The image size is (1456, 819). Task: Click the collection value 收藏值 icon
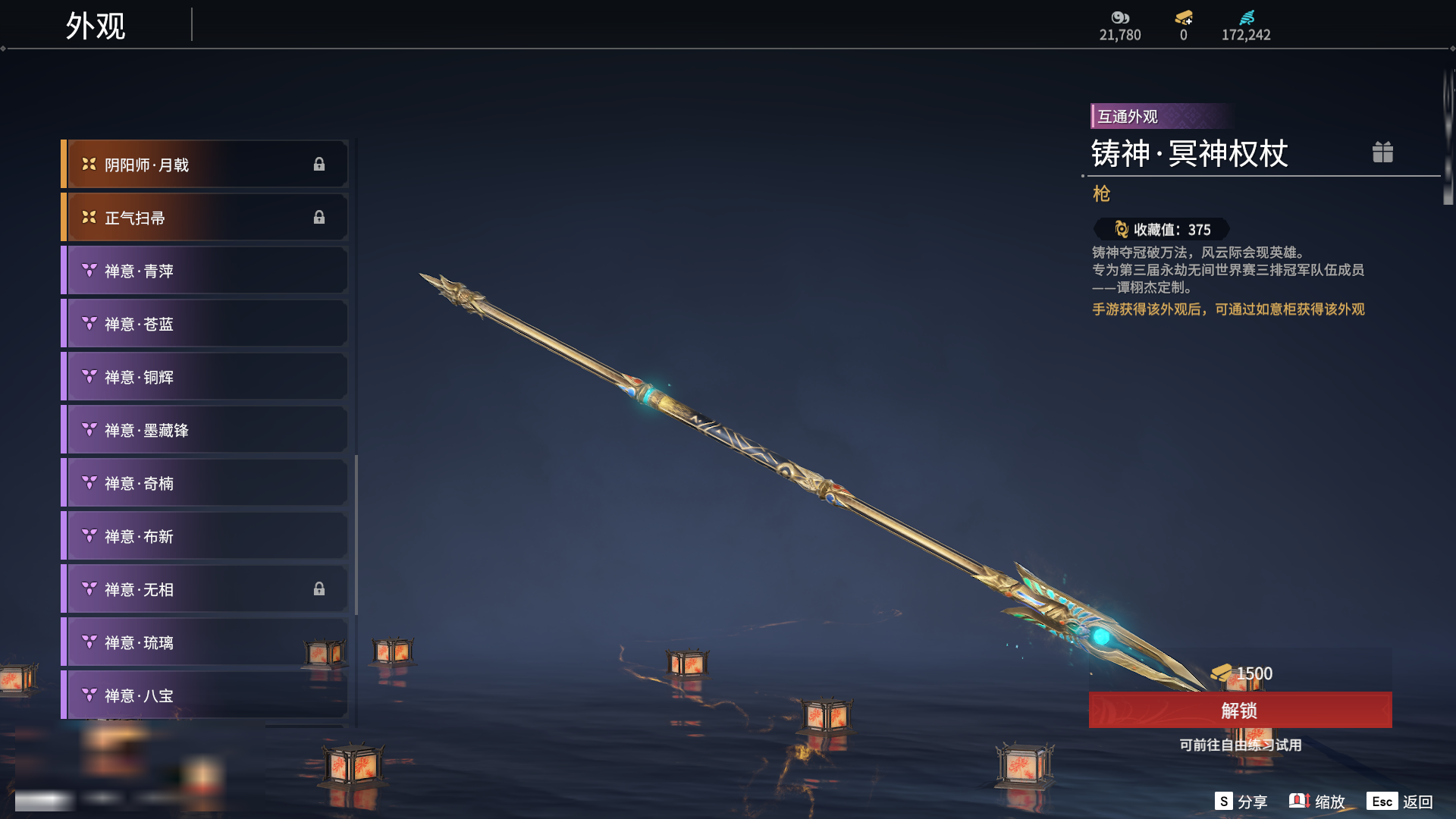coord(1122,229)
